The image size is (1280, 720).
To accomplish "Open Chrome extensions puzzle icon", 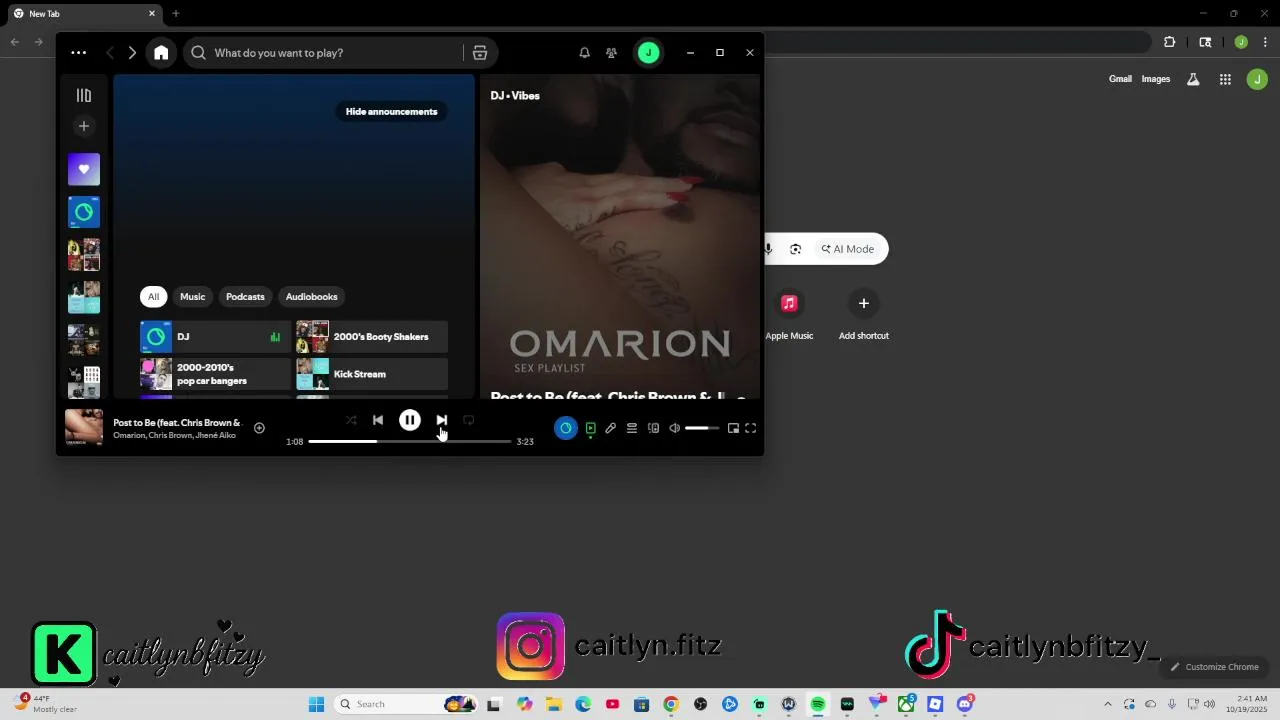I will click(x=1170, y=42).
